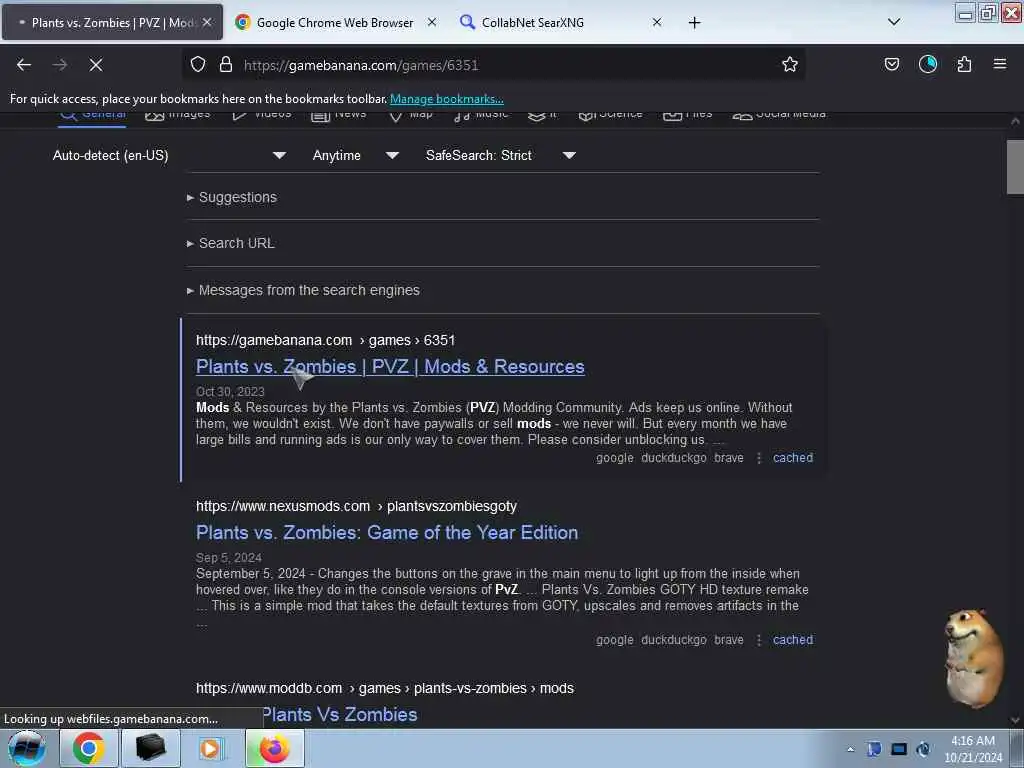View site security via the padlock icon

(226, 65)
